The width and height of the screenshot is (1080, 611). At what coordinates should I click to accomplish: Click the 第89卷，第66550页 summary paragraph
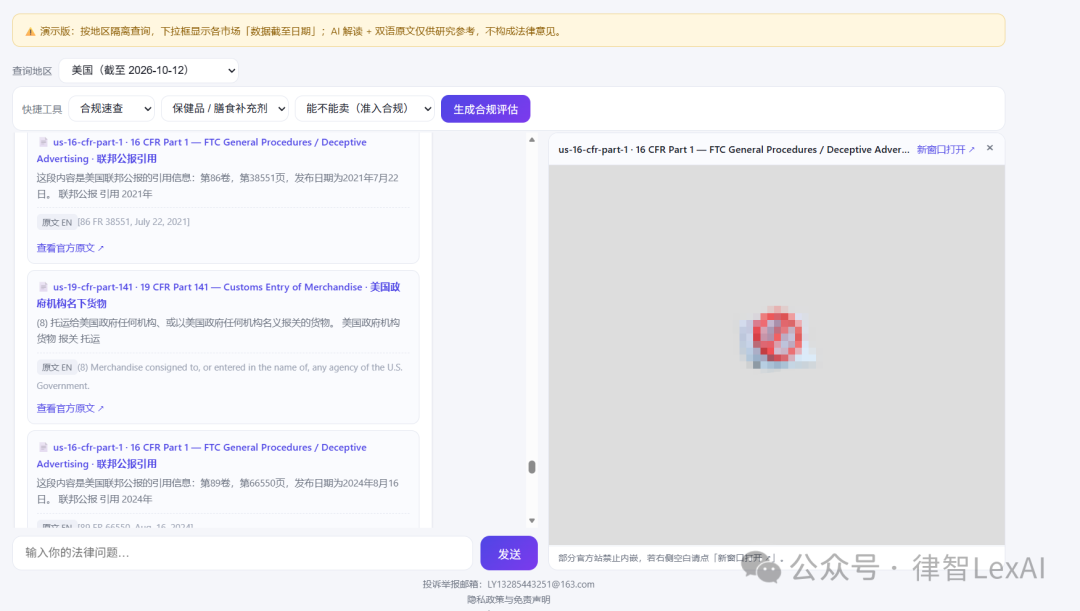pos(218,491)
